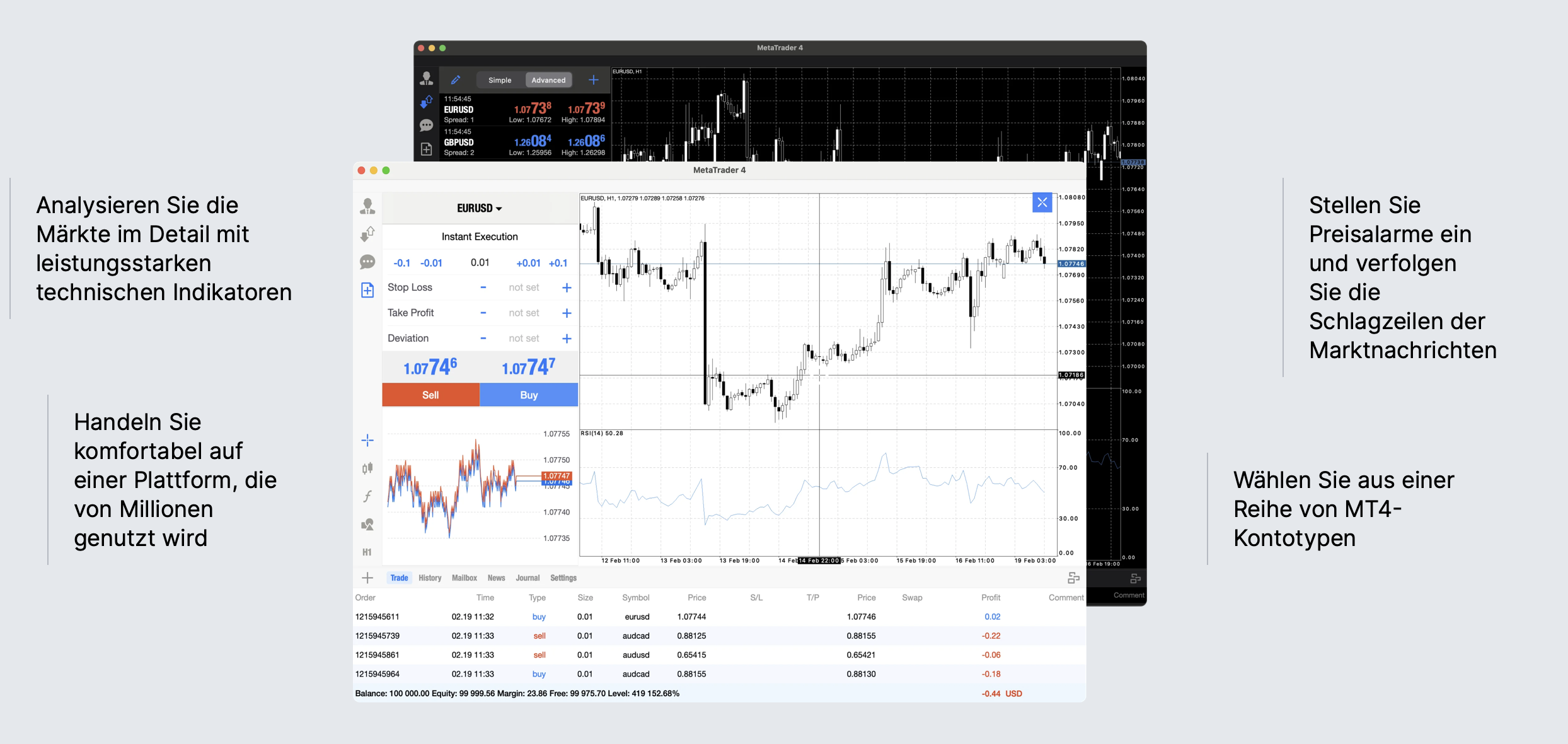Click the Symbol column header

(x=635, y=598)
